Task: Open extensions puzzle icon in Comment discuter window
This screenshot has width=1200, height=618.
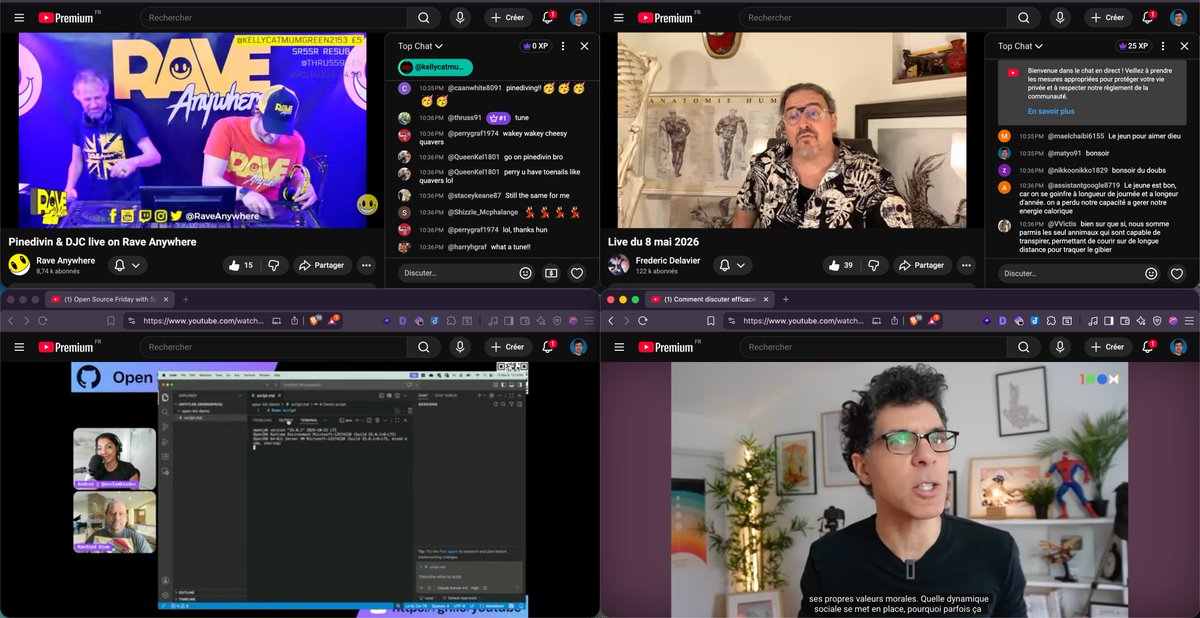Action: click(1051, 321)
